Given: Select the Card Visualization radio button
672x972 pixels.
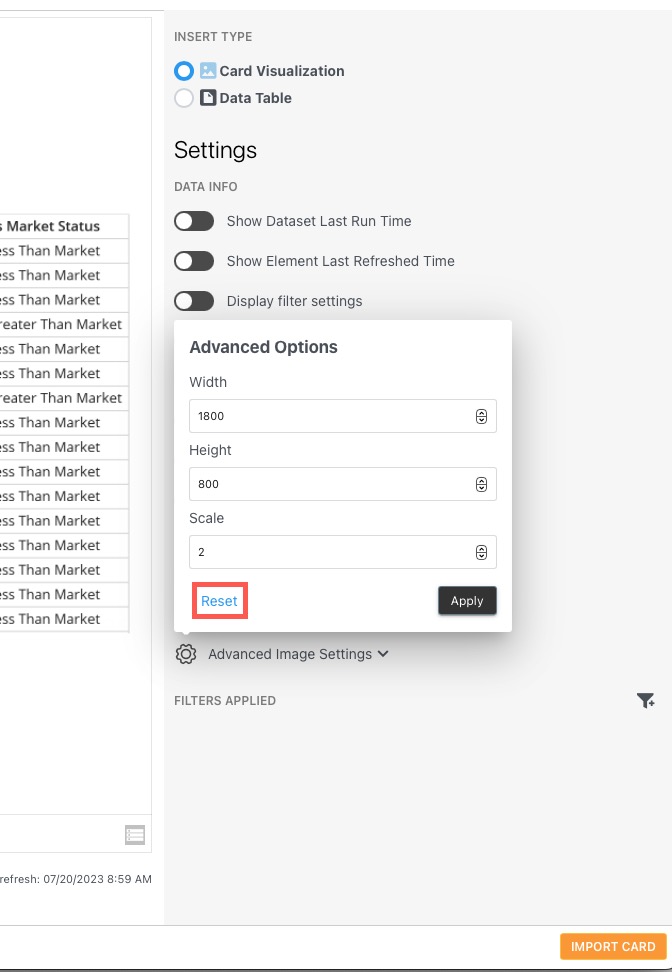Looking at the screenshot, I should (183, 71).
